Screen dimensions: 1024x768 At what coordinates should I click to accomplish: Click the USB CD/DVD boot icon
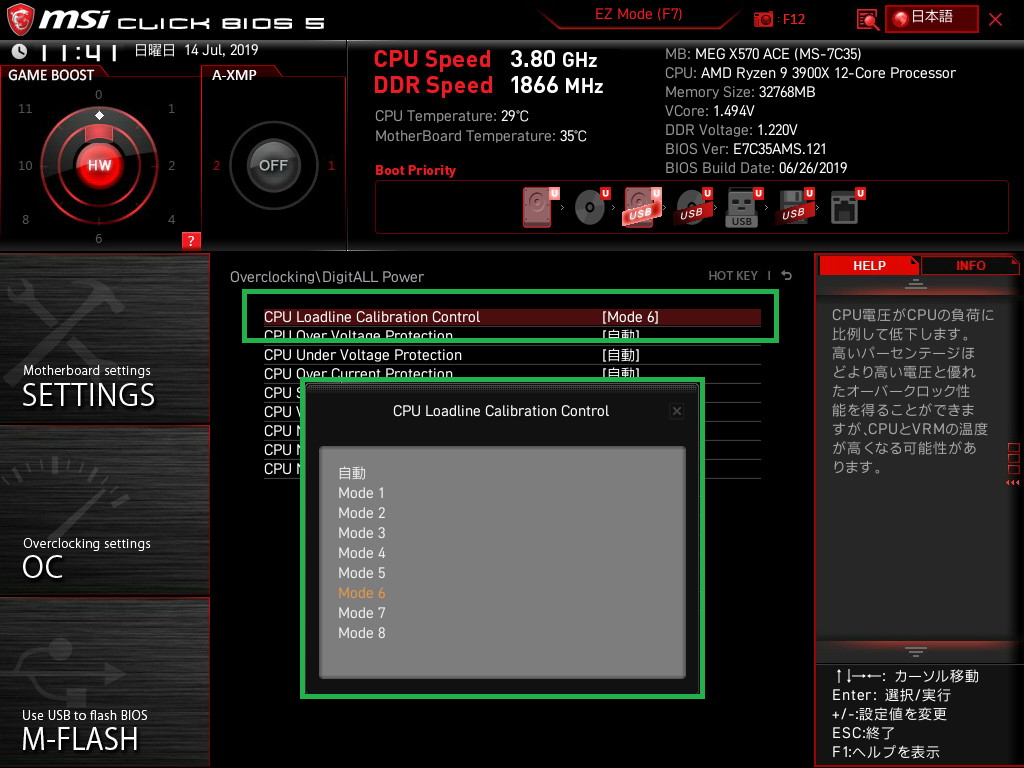point(693,207)
